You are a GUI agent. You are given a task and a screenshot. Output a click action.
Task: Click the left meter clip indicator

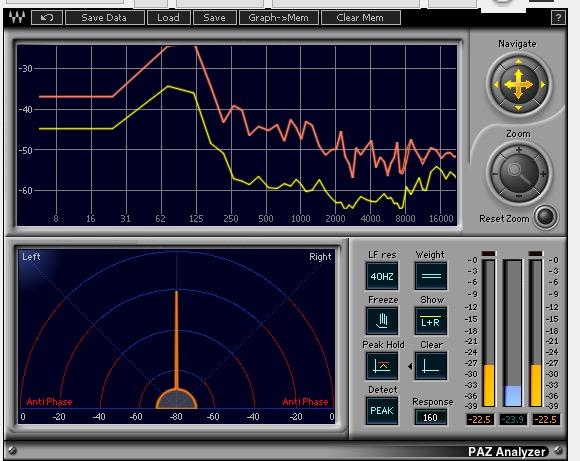489,254
